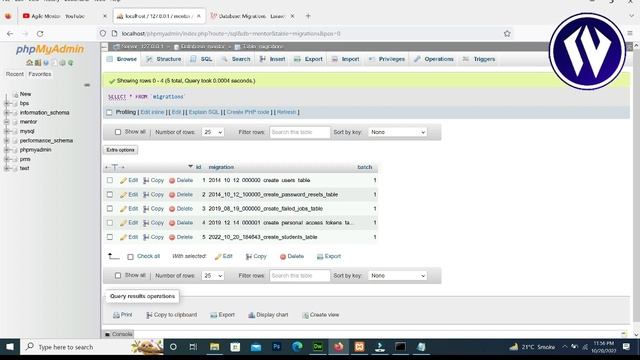Reload the browser page

pos(40,34)
